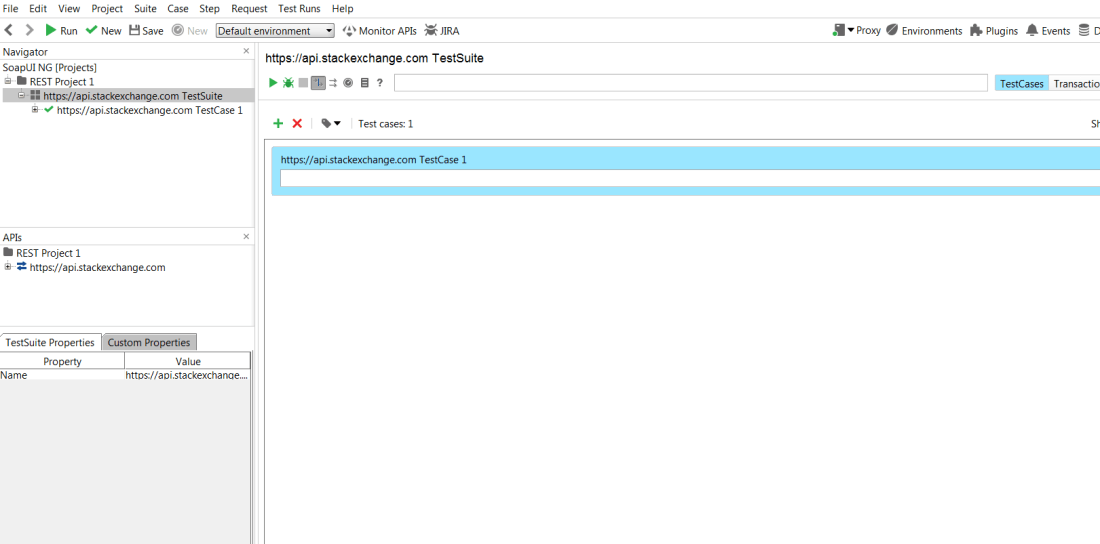The image size is (1100, 544).
Task: Switch to TestCases view toggle
Action: pos(1021,84)
